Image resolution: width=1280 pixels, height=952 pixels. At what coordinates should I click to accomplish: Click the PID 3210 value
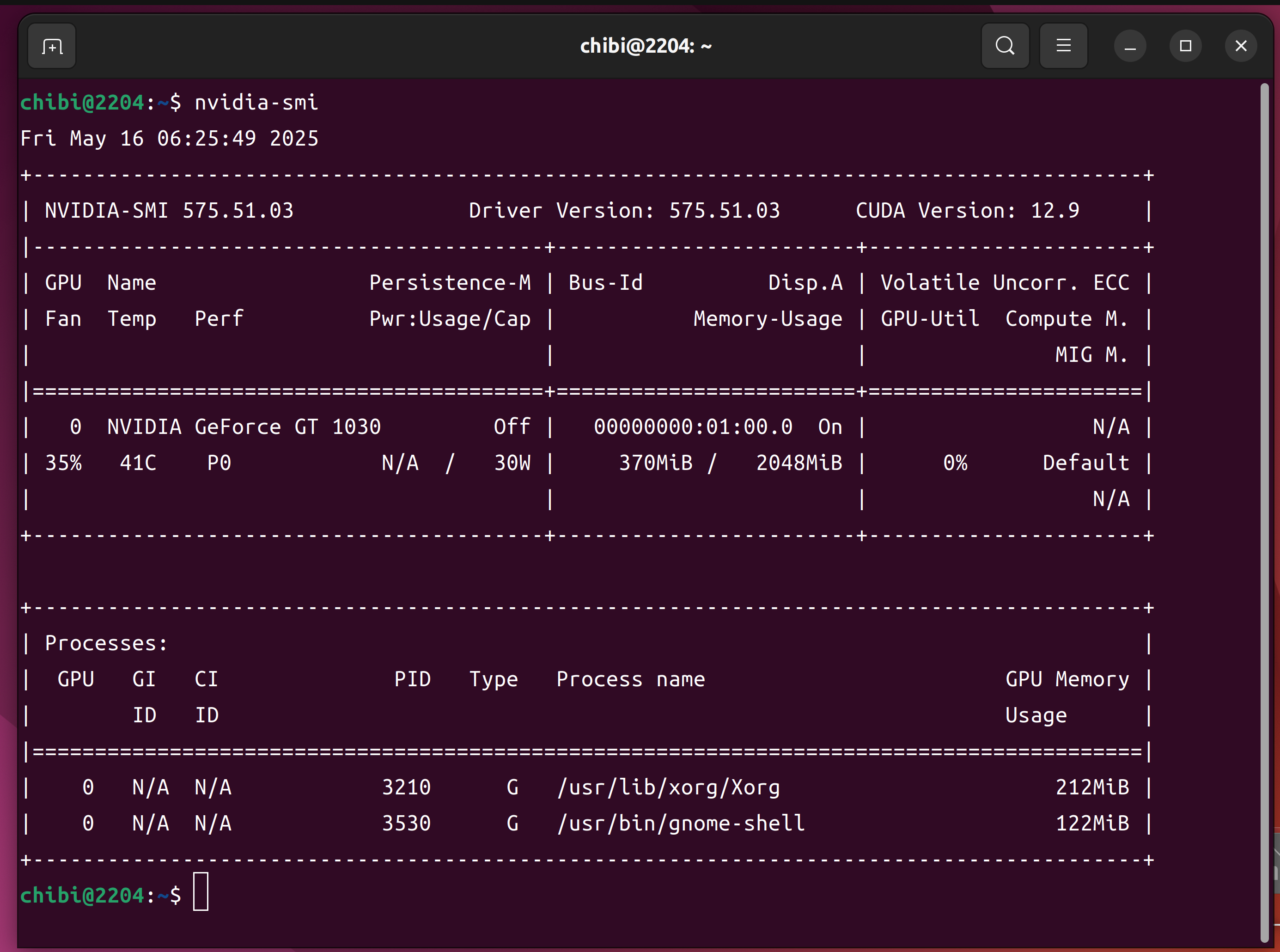[406, 788]
